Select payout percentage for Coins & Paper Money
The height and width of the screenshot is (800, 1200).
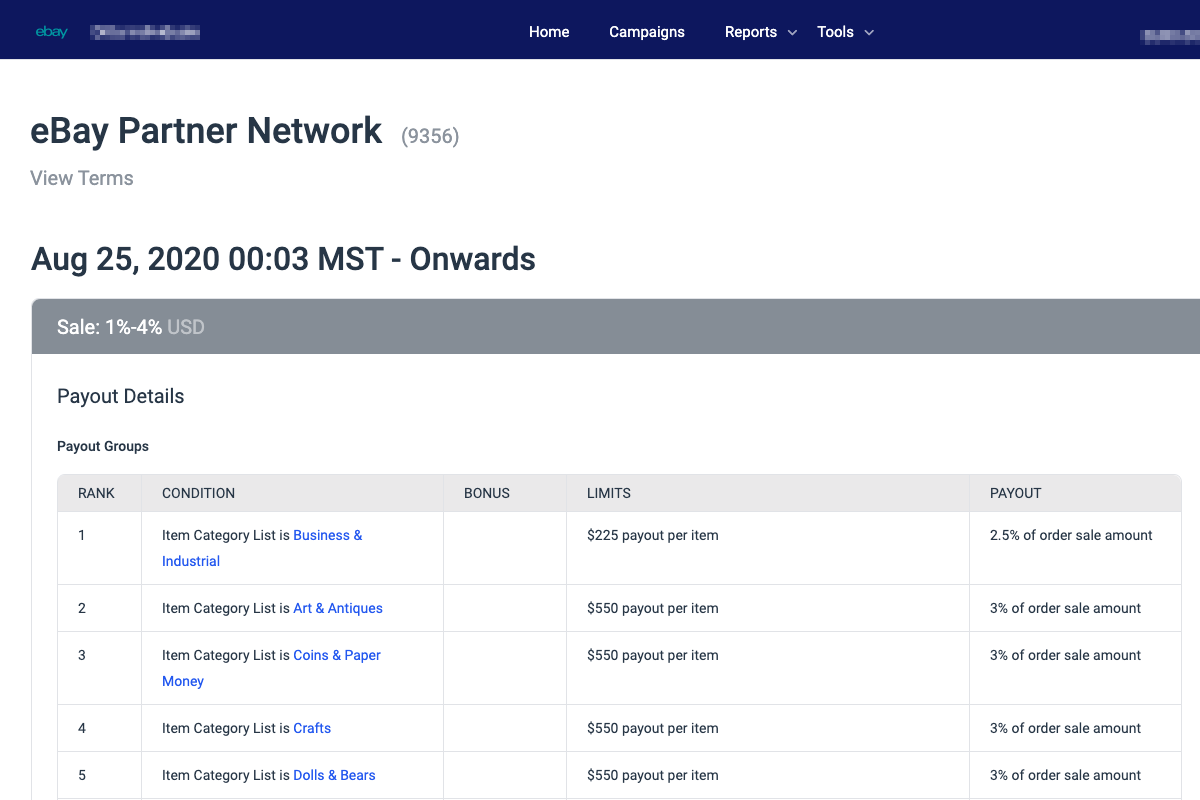pos(1076,668)
